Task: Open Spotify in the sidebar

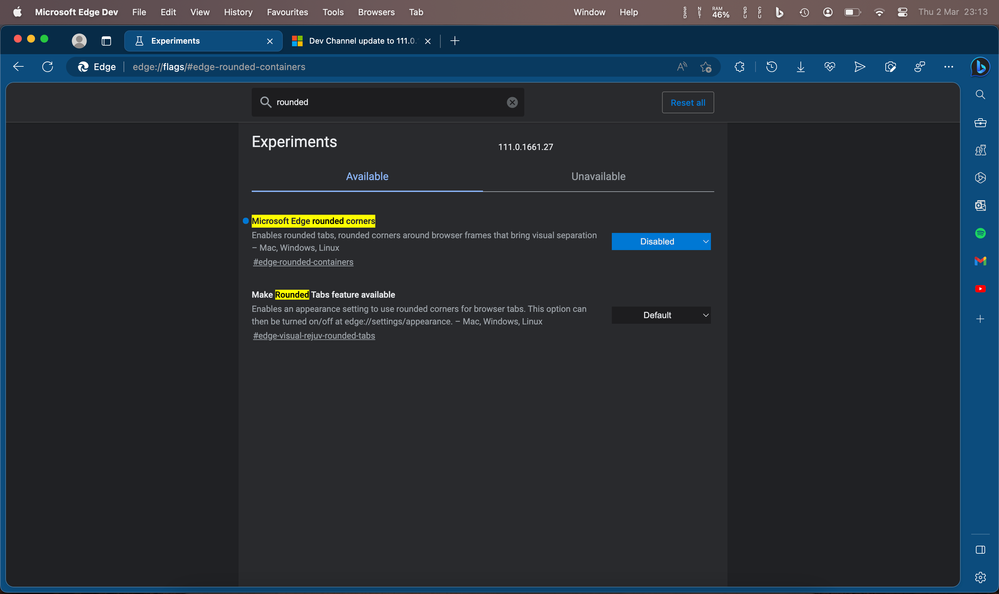Action: [980, 233]
